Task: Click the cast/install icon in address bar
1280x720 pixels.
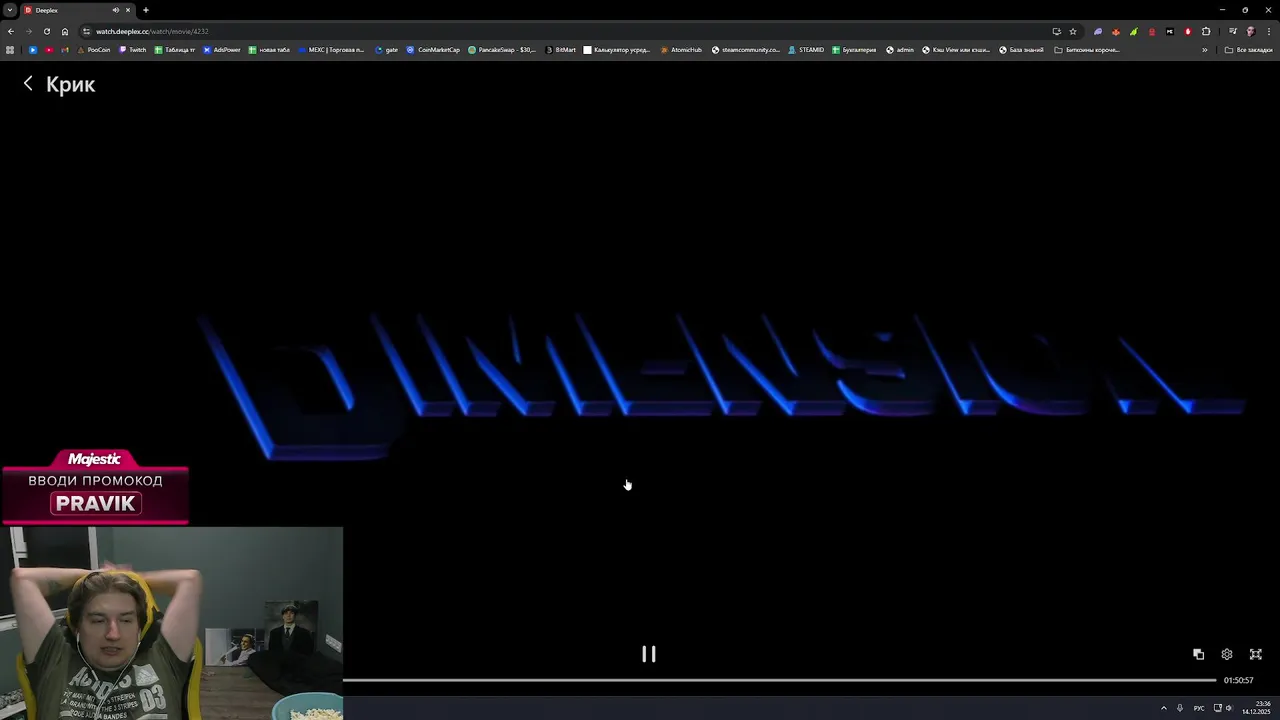Action: [1056, 31]
